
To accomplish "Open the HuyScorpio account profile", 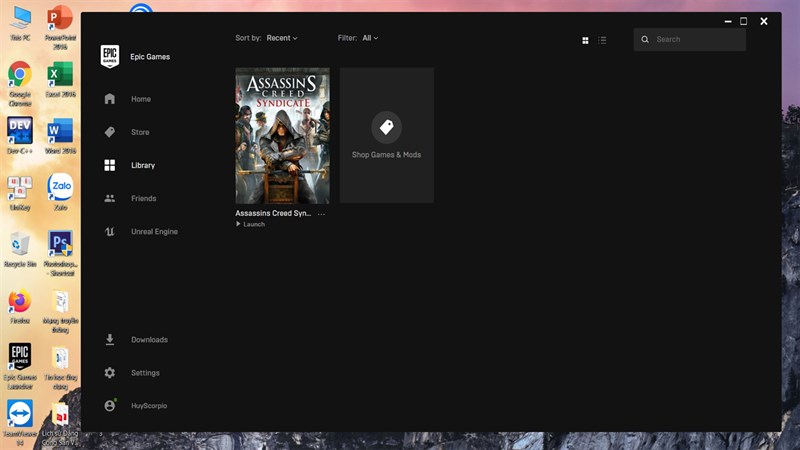I will 148,406.
